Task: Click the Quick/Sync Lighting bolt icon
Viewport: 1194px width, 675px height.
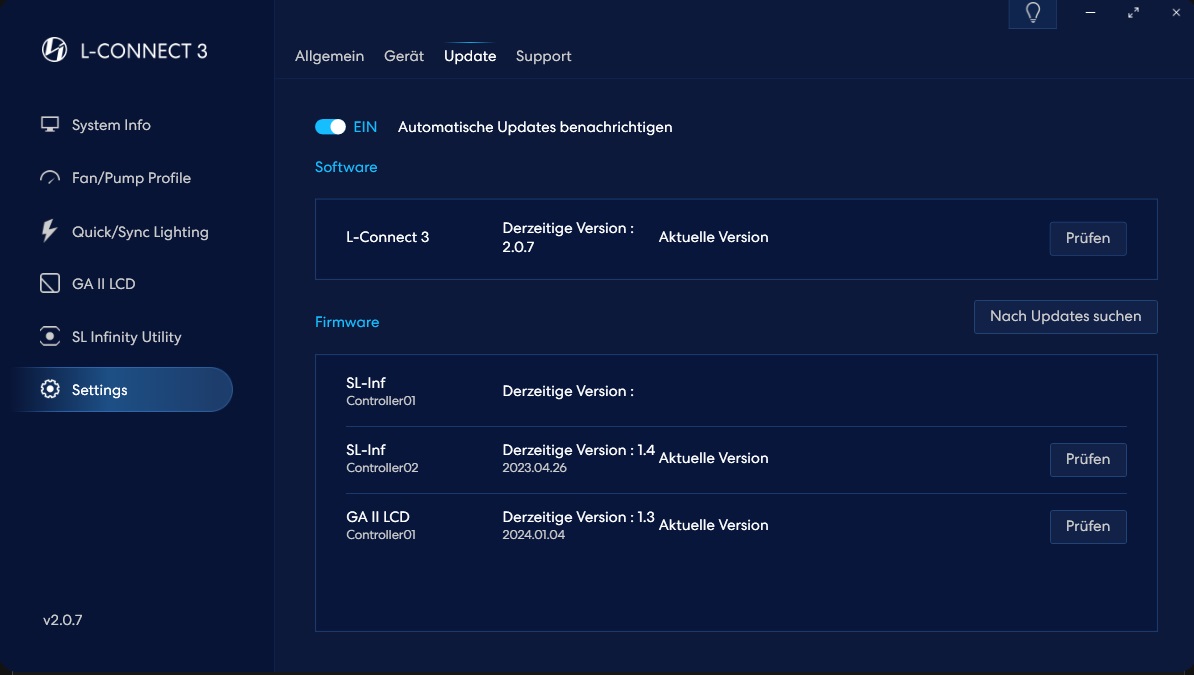Action: [x=49, y=231]
